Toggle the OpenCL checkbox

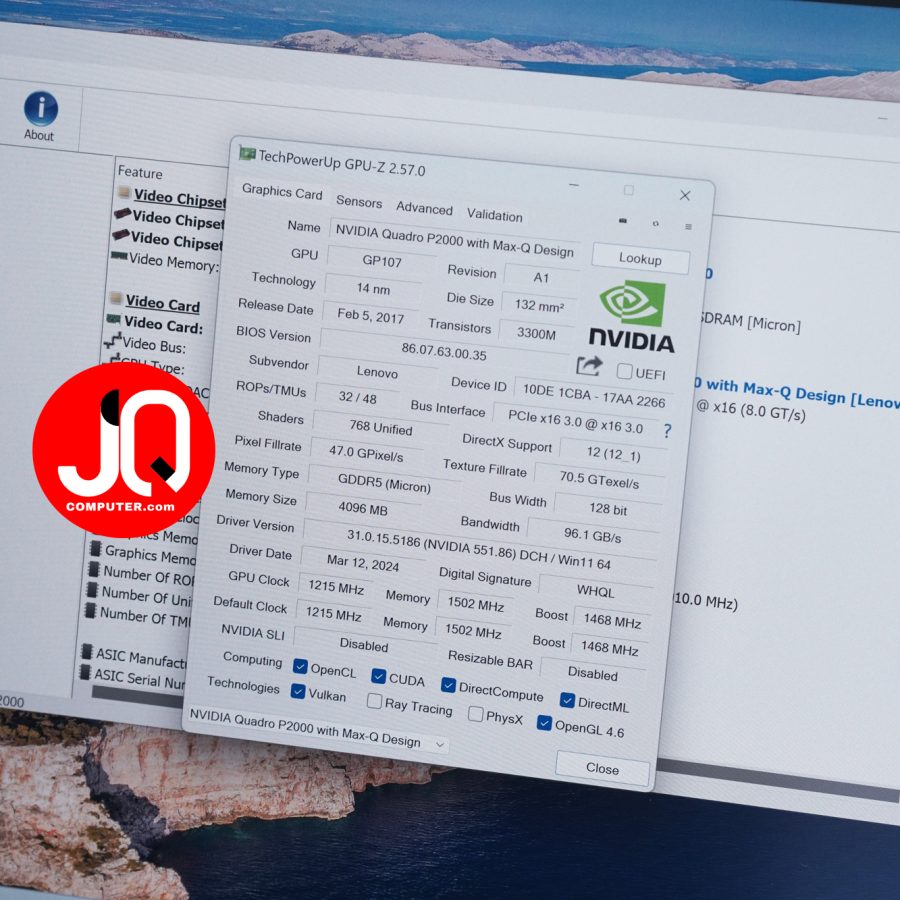click(300, 666)
